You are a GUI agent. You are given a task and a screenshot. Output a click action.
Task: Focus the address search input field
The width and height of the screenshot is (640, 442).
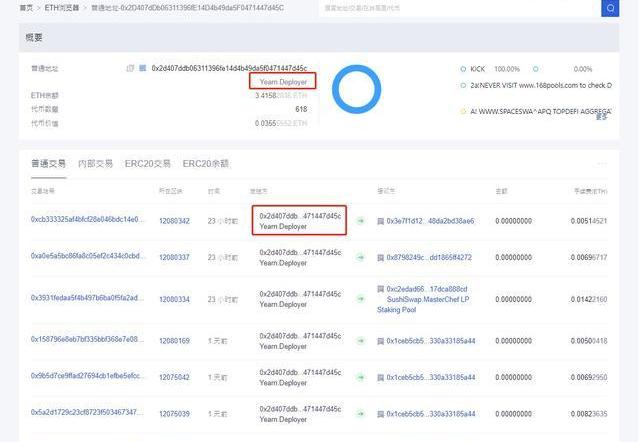click(460, 8)
